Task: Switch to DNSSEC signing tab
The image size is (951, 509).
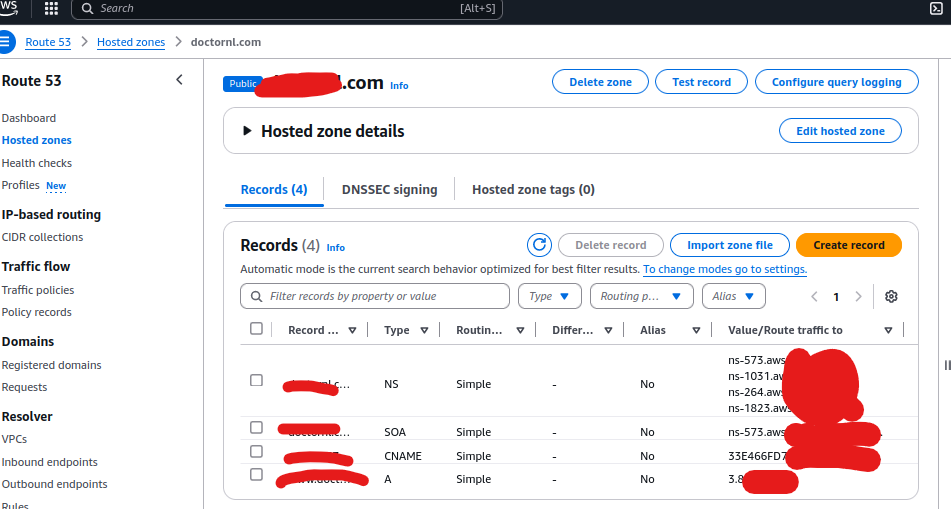Action: [389, 189]
